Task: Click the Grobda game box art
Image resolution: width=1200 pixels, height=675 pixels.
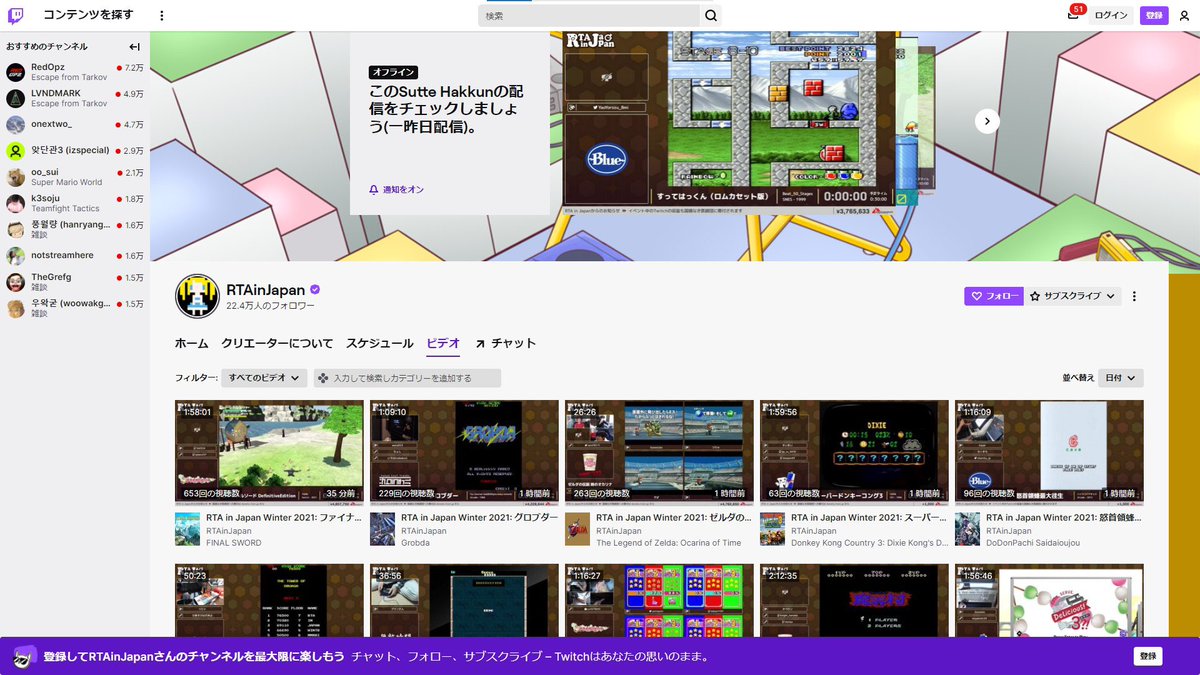Action: 382,529
